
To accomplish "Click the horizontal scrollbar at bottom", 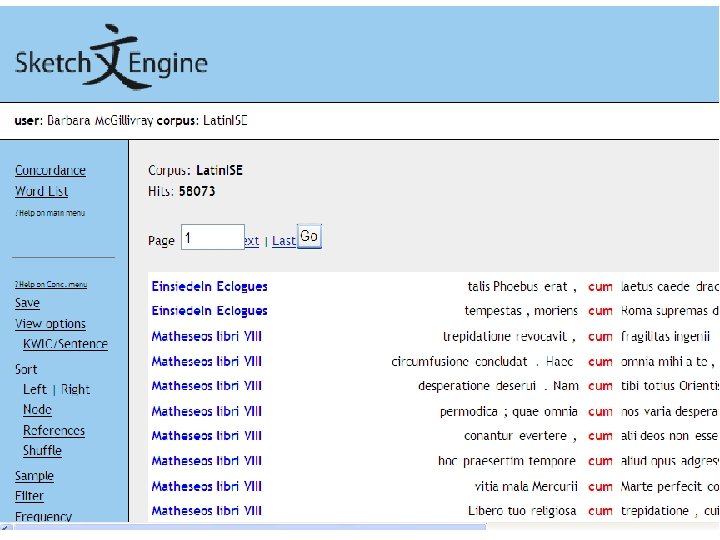I will pyautogui.click(x=250, y=527).
